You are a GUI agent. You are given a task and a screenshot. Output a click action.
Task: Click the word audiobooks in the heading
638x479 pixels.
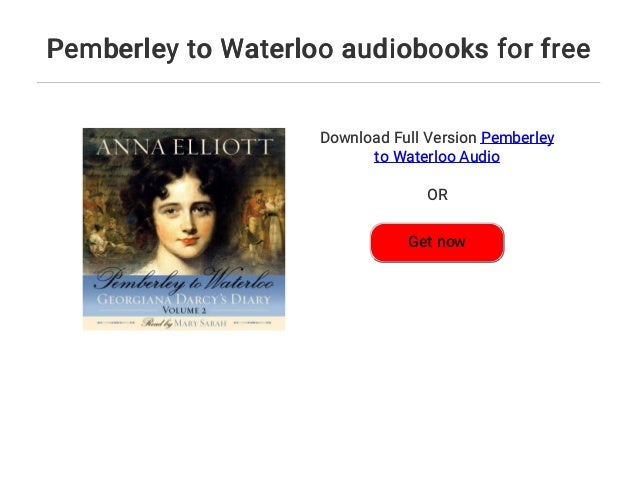(x=415, y=49)
